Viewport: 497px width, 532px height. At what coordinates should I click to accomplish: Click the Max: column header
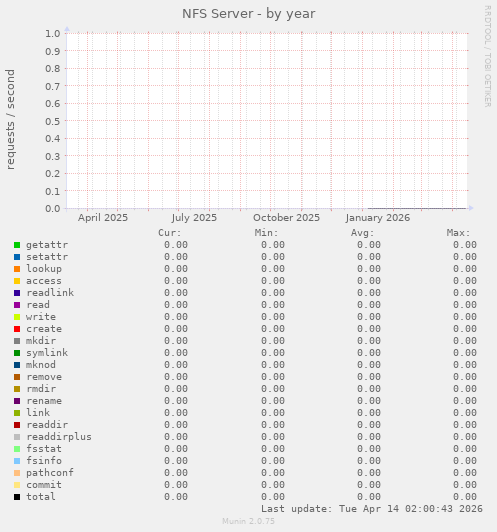coord(458,233)
